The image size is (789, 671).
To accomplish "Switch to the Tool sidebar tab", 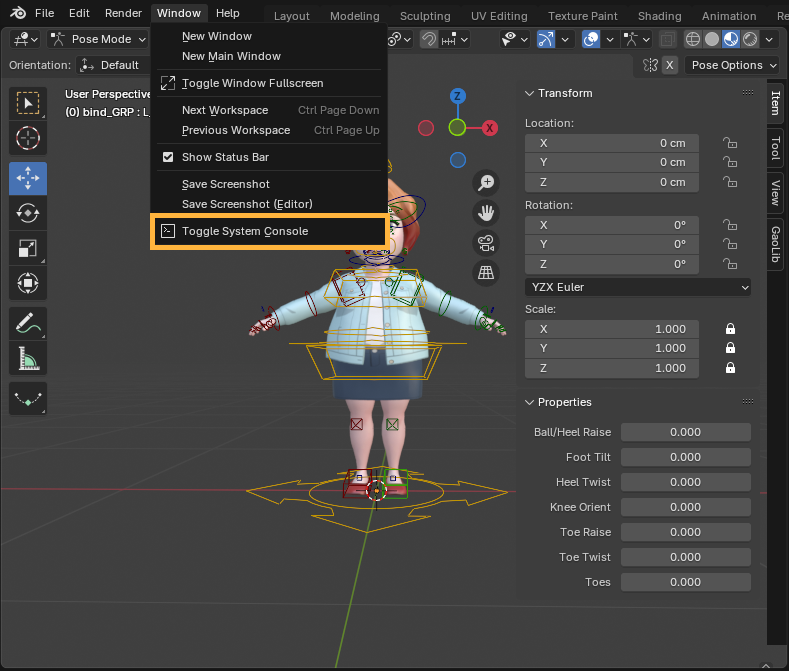I will 775,148.
